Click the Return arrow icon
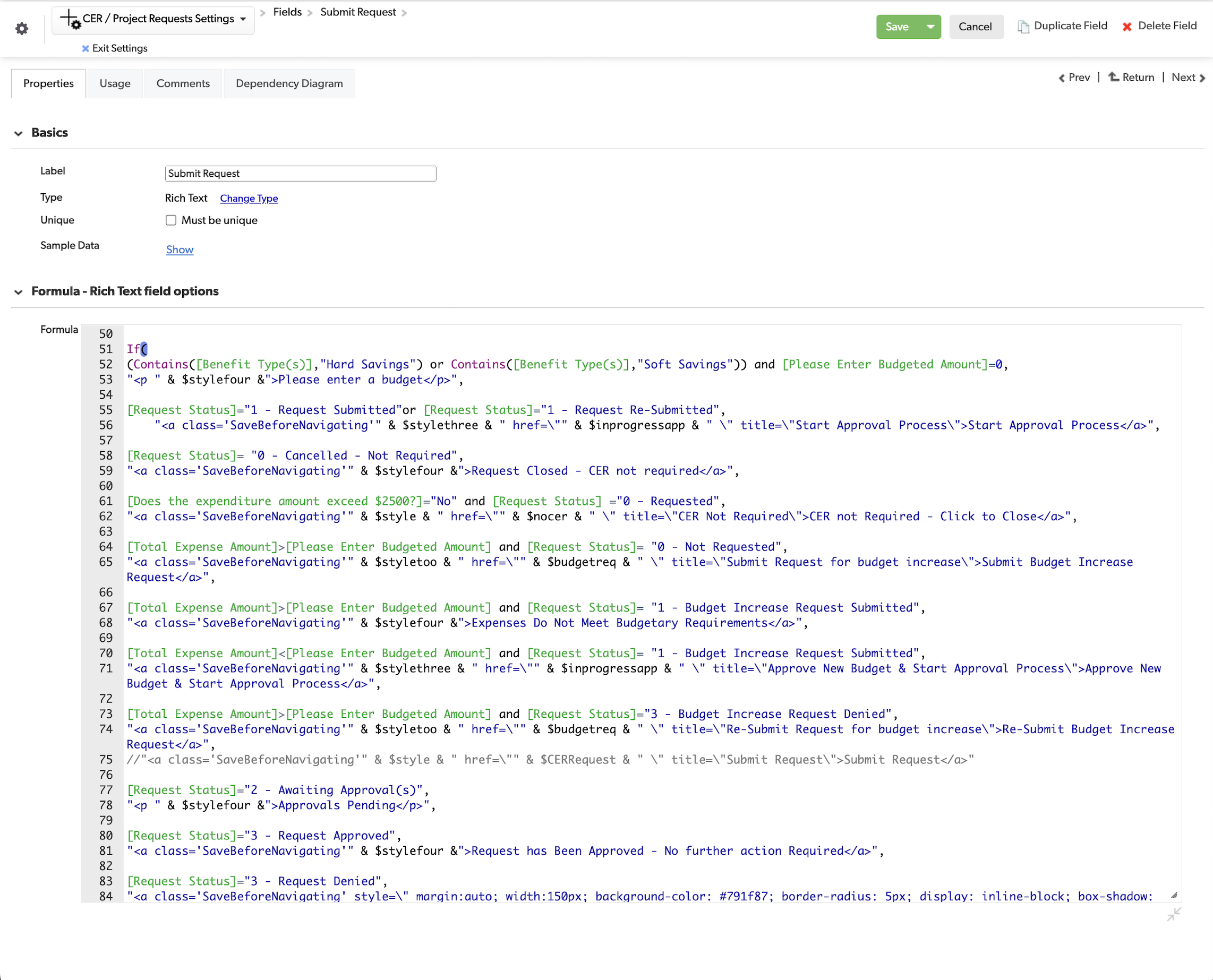 (x=1113, y=77)
